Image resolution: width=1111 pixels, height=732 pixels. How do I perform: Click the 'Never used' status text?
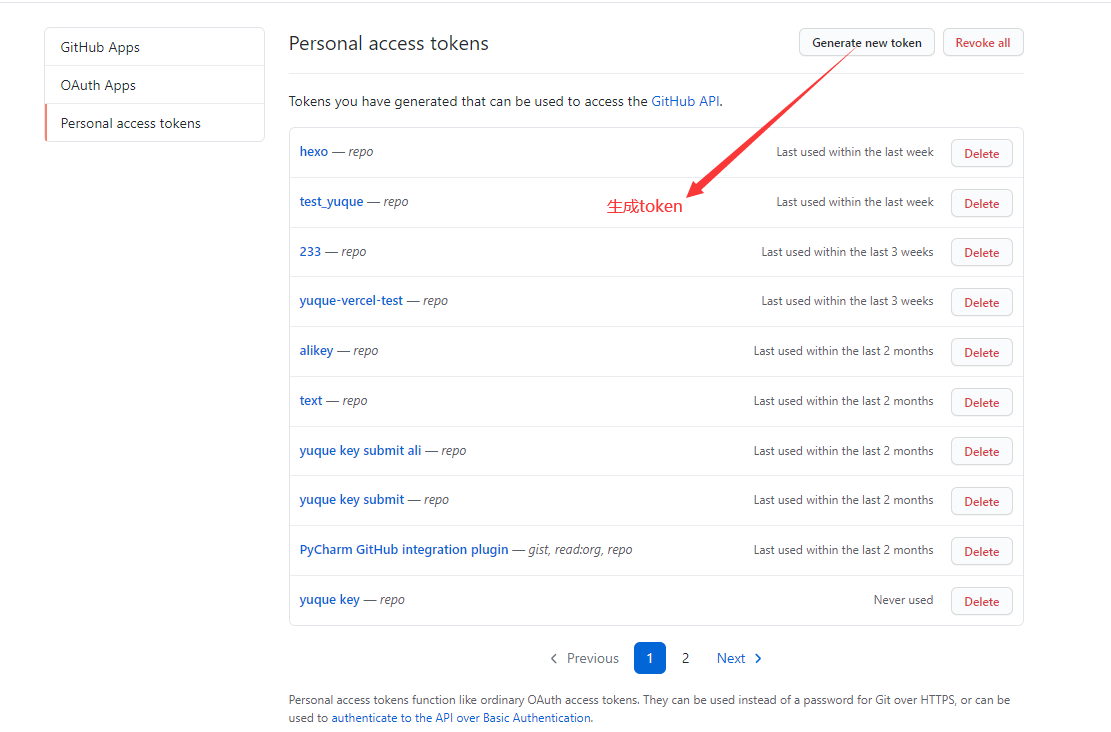903,599
